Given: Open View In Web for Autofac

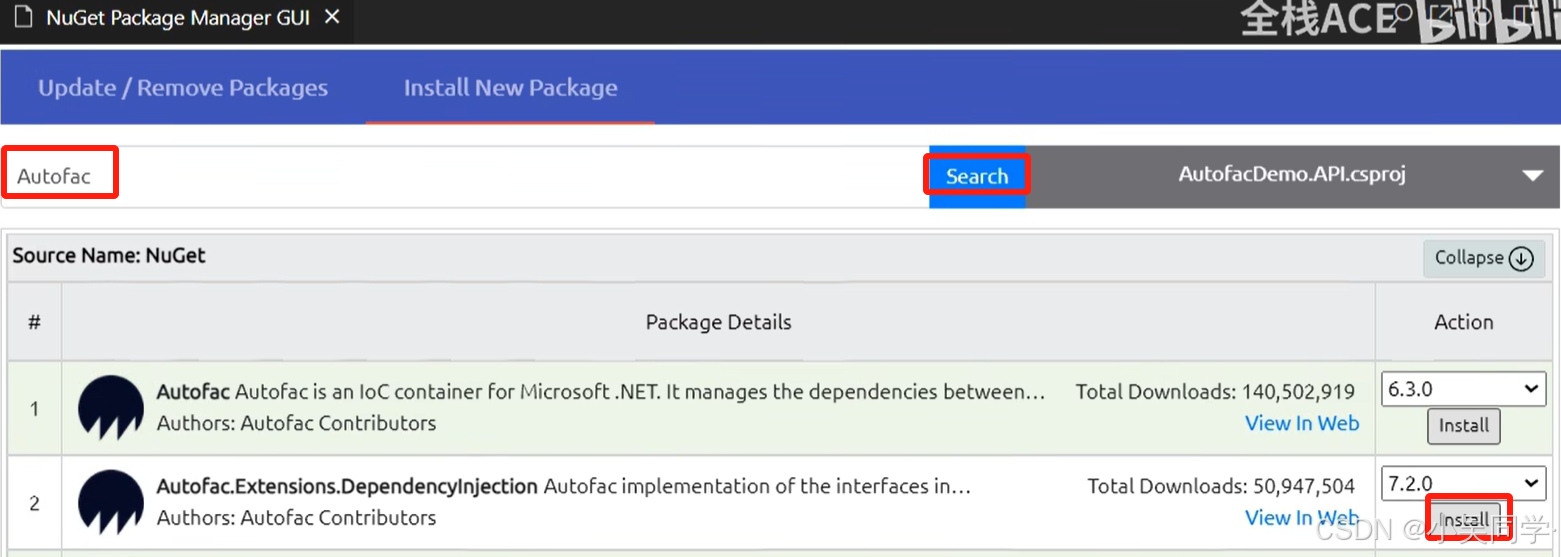Looking at the screenshot, I should pos(1302,423).
